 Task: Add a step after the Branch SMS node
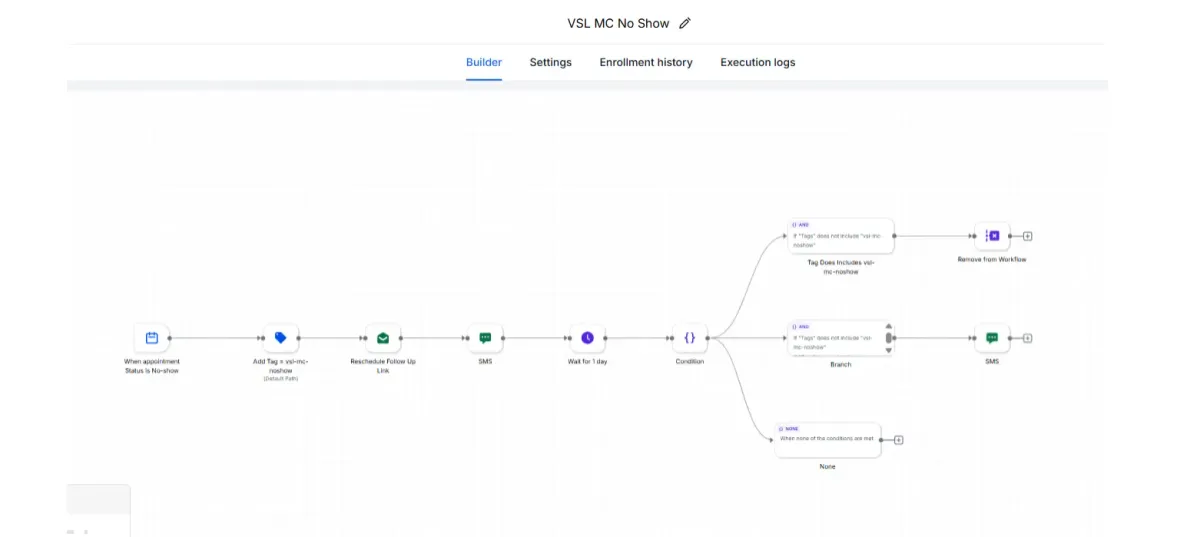pyautogui.click(x=1027, y=338)
